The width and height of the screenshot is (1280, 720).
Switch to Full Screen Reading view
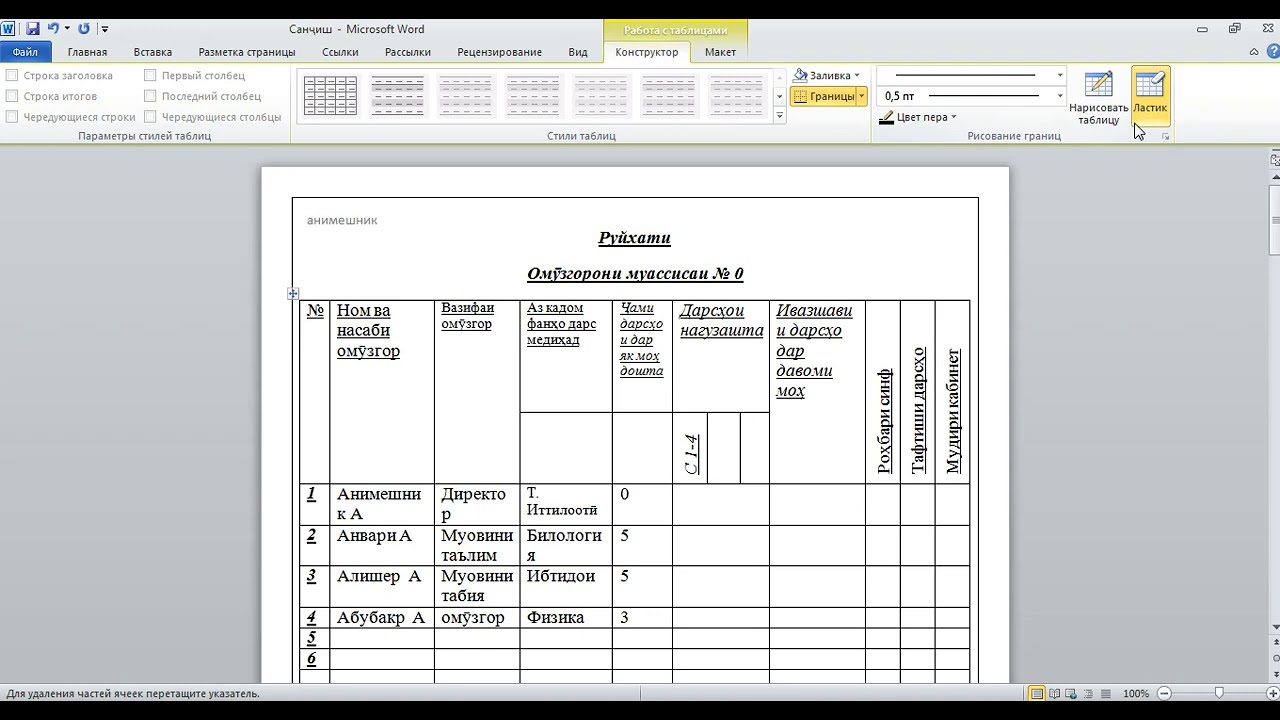tap(1054, 693)
